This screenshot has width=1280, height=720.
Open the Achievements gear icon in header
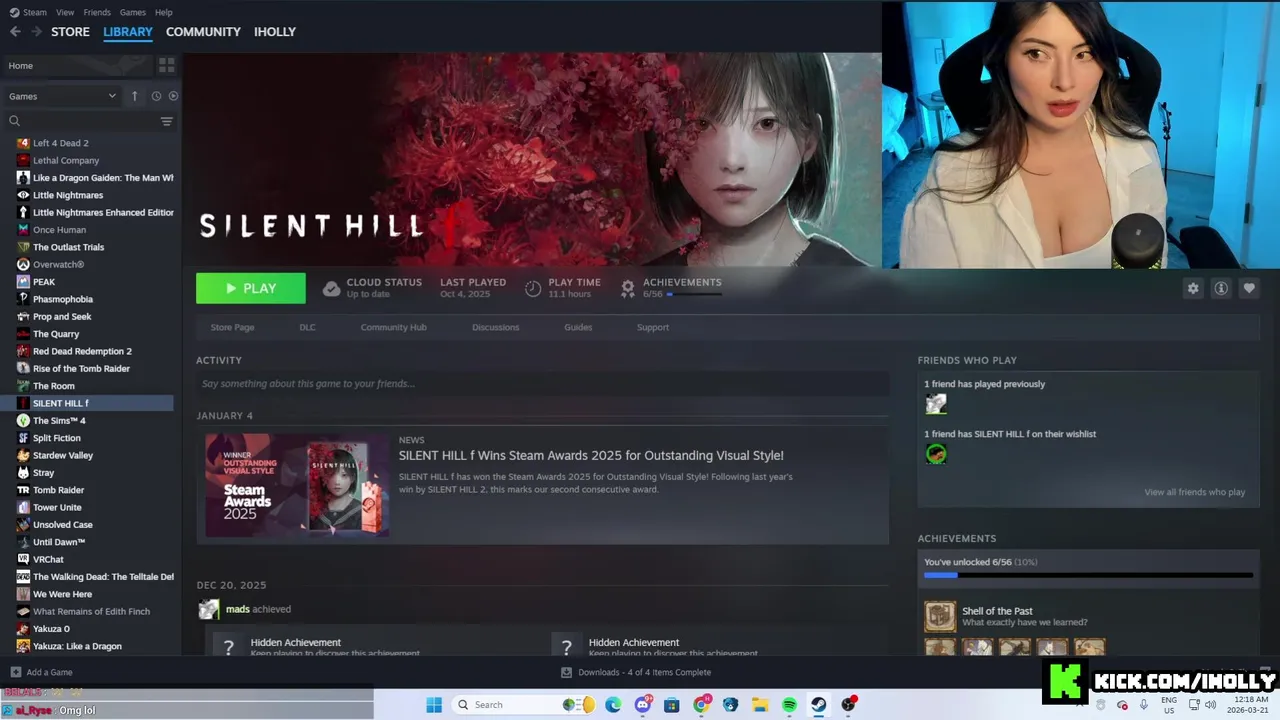pos(628,288)
